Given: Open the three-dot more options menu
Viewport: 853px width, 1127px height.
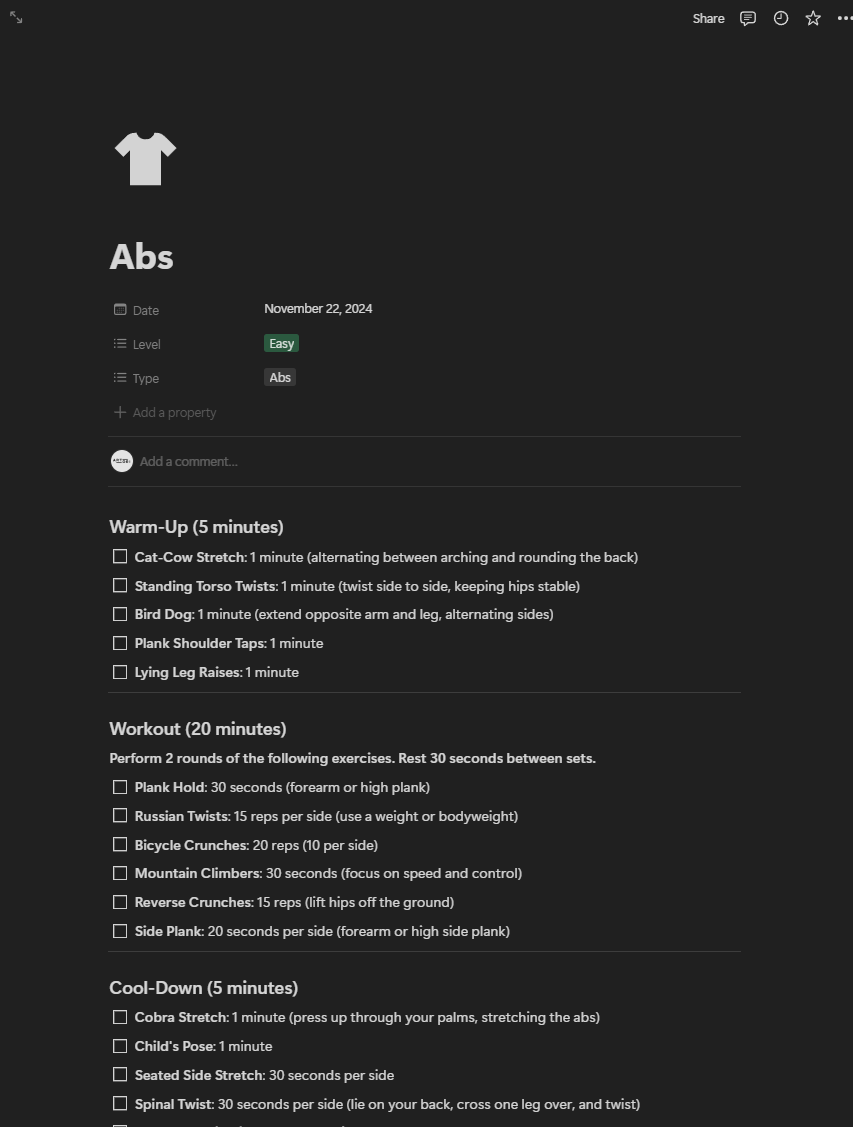Looking at the screenshot, I should (844, 18).
